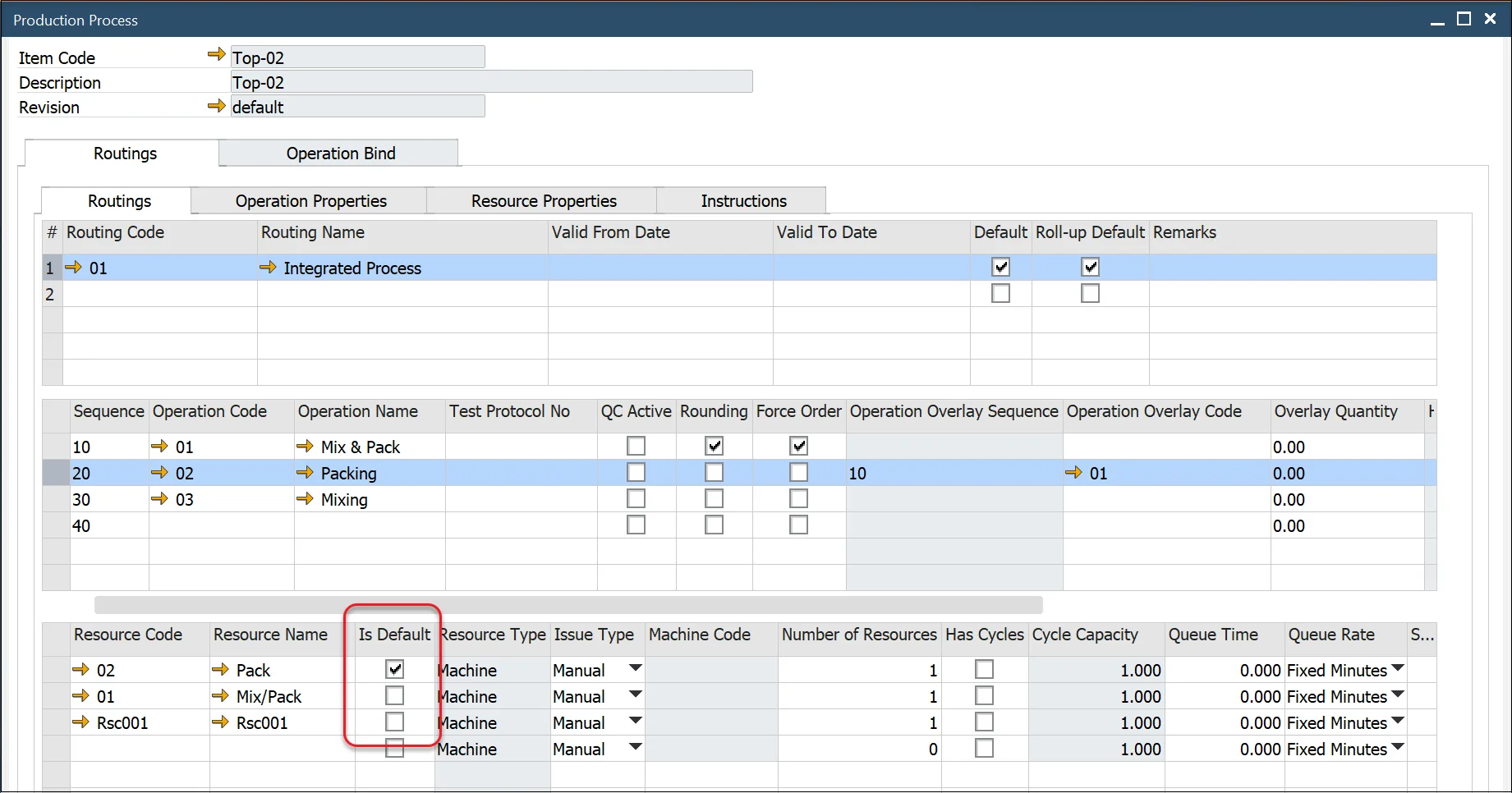Select the Instructions tab
The image size is (1512, 793).
click(742, 200)
